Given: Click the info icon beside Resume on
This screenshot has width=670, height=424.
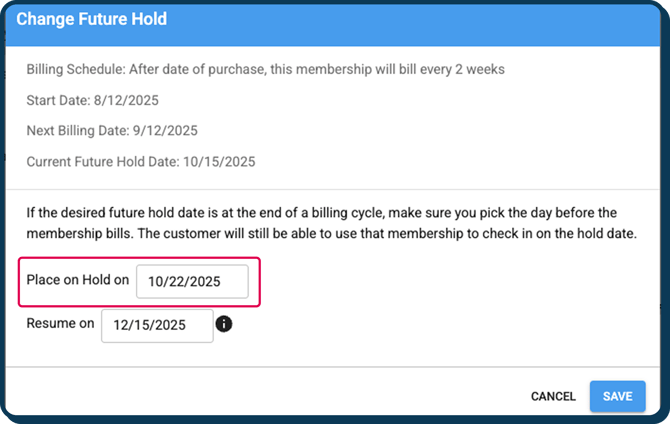Looking at the screenshot, I should [224, 324].
